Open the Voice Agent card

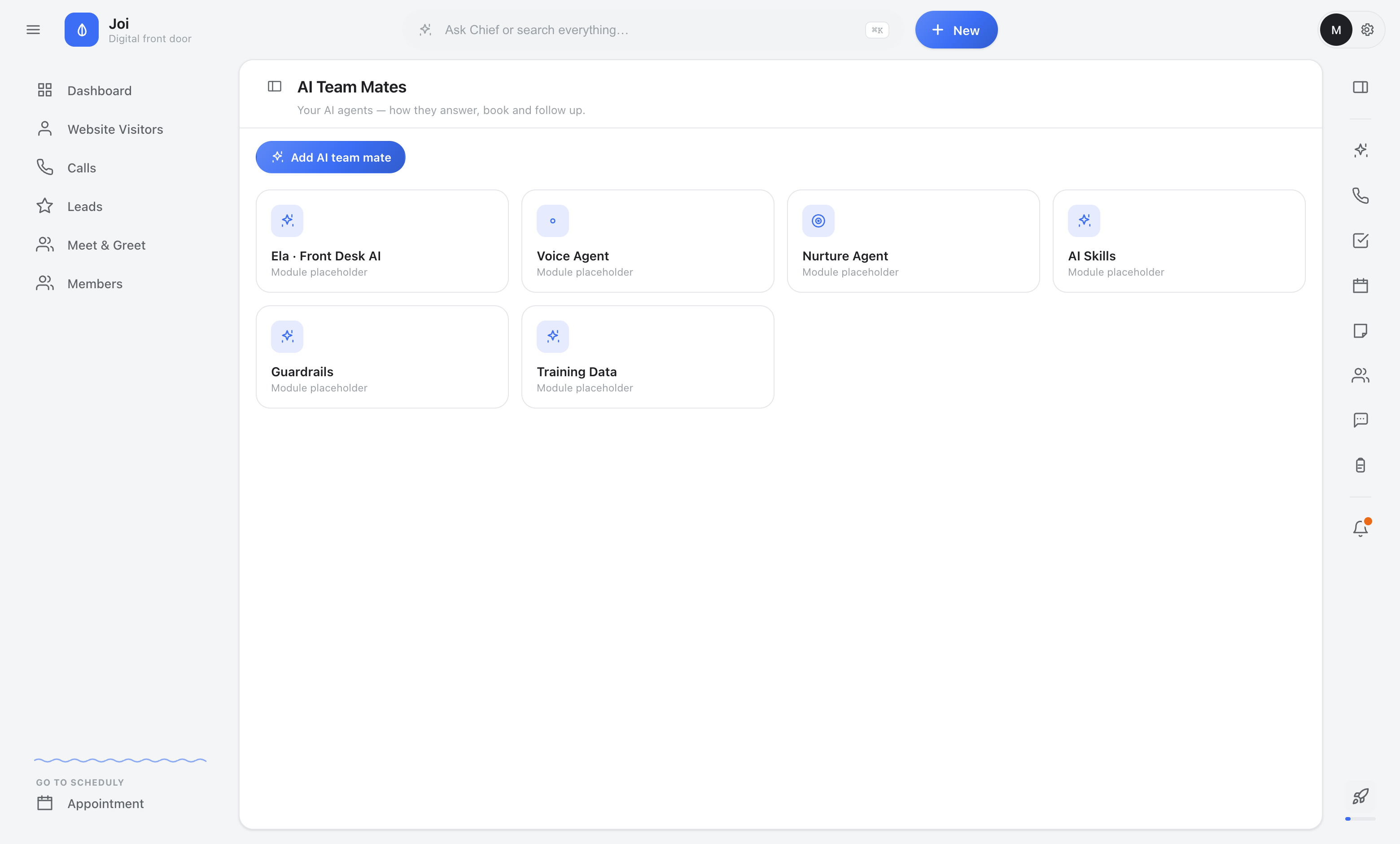[x=648, y=241]
